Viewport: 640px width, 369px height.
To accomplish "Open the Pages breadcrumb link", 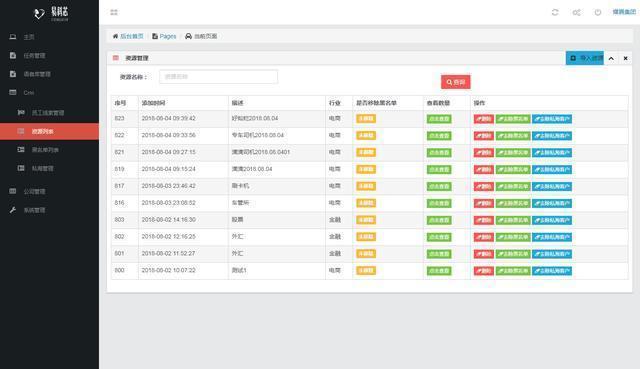I will [x=168, y=36].
